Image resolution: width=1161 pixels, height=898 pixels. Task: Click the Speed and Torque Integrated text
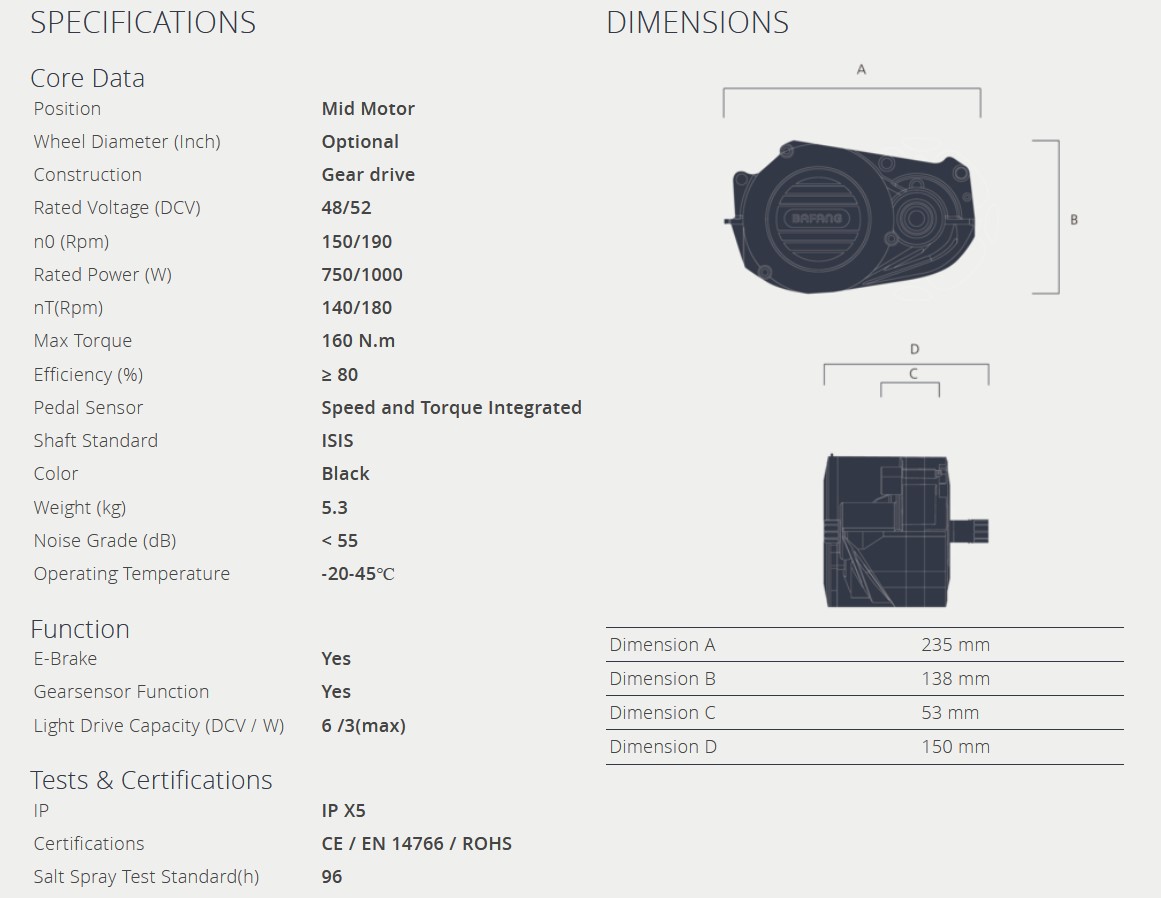451,408
